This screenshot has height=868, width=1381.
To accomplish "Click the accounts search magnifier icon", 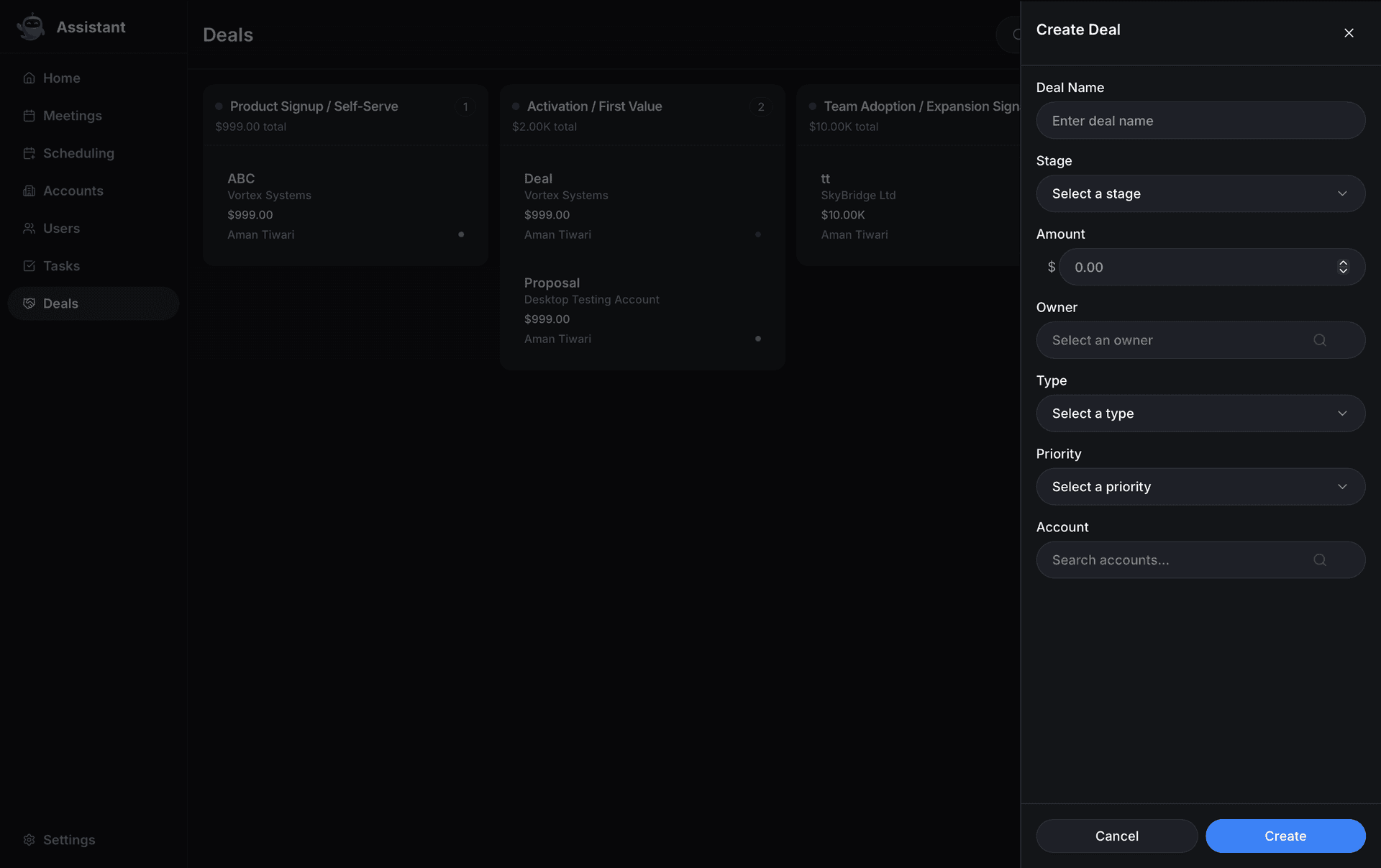I will [x=1319, y=560].
